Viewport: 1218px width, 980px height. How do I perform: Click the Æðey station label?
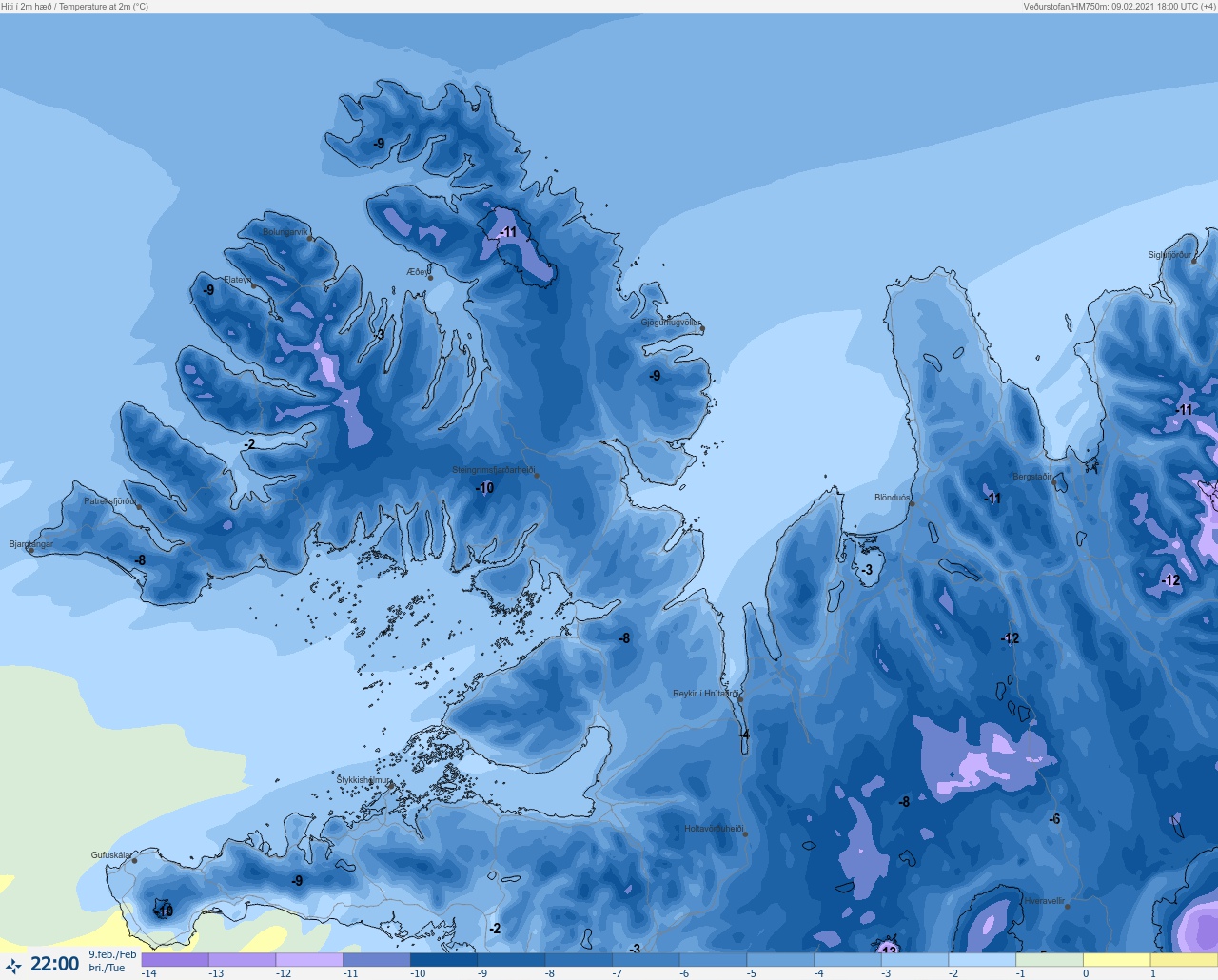coord(417,272)
